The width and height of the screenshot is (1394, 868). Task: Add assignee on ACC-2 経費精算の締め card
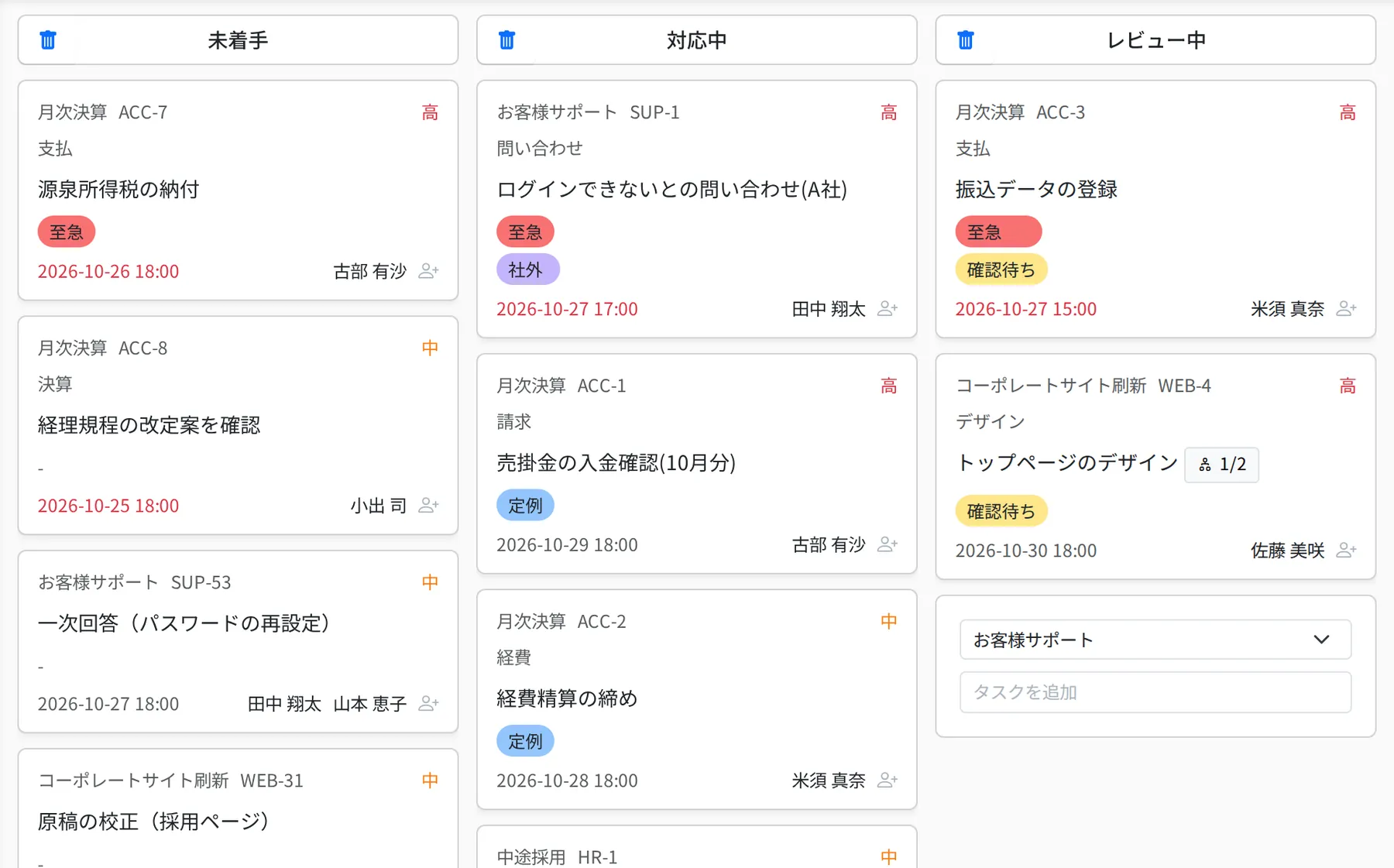(888, 781)
